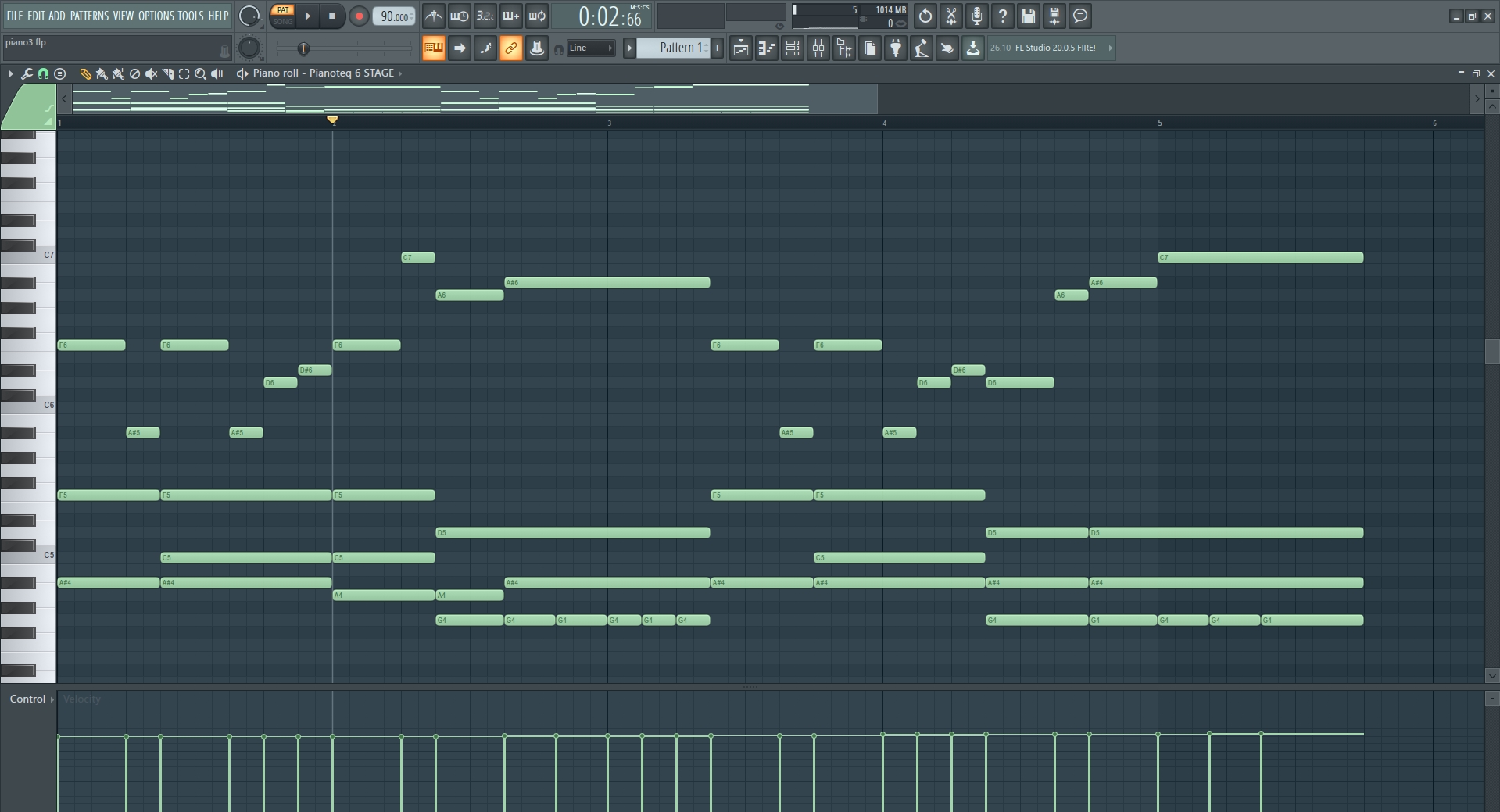Adjust the main pitch knob
1500x812 pixels.
[x=249, y=48]
